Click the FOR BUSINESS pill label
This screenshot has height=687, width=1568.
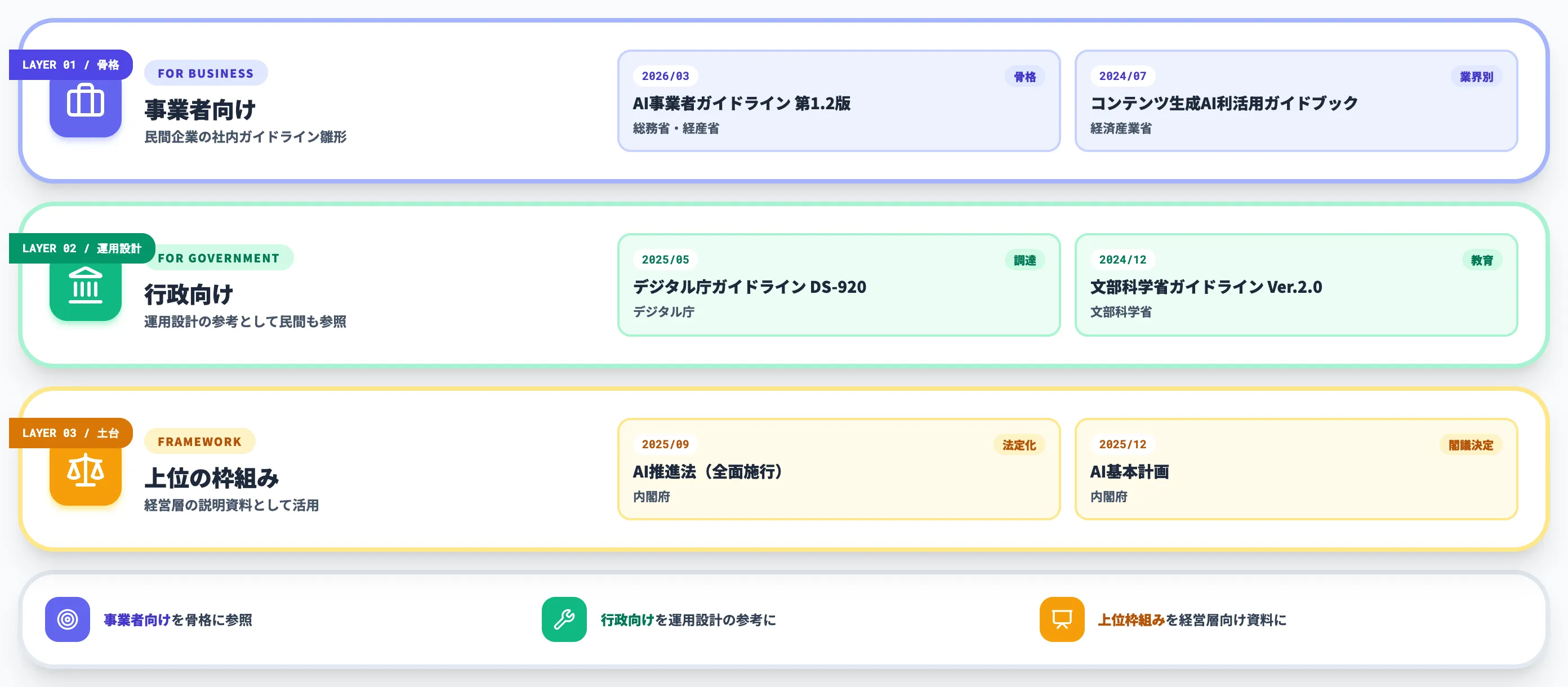206,73
